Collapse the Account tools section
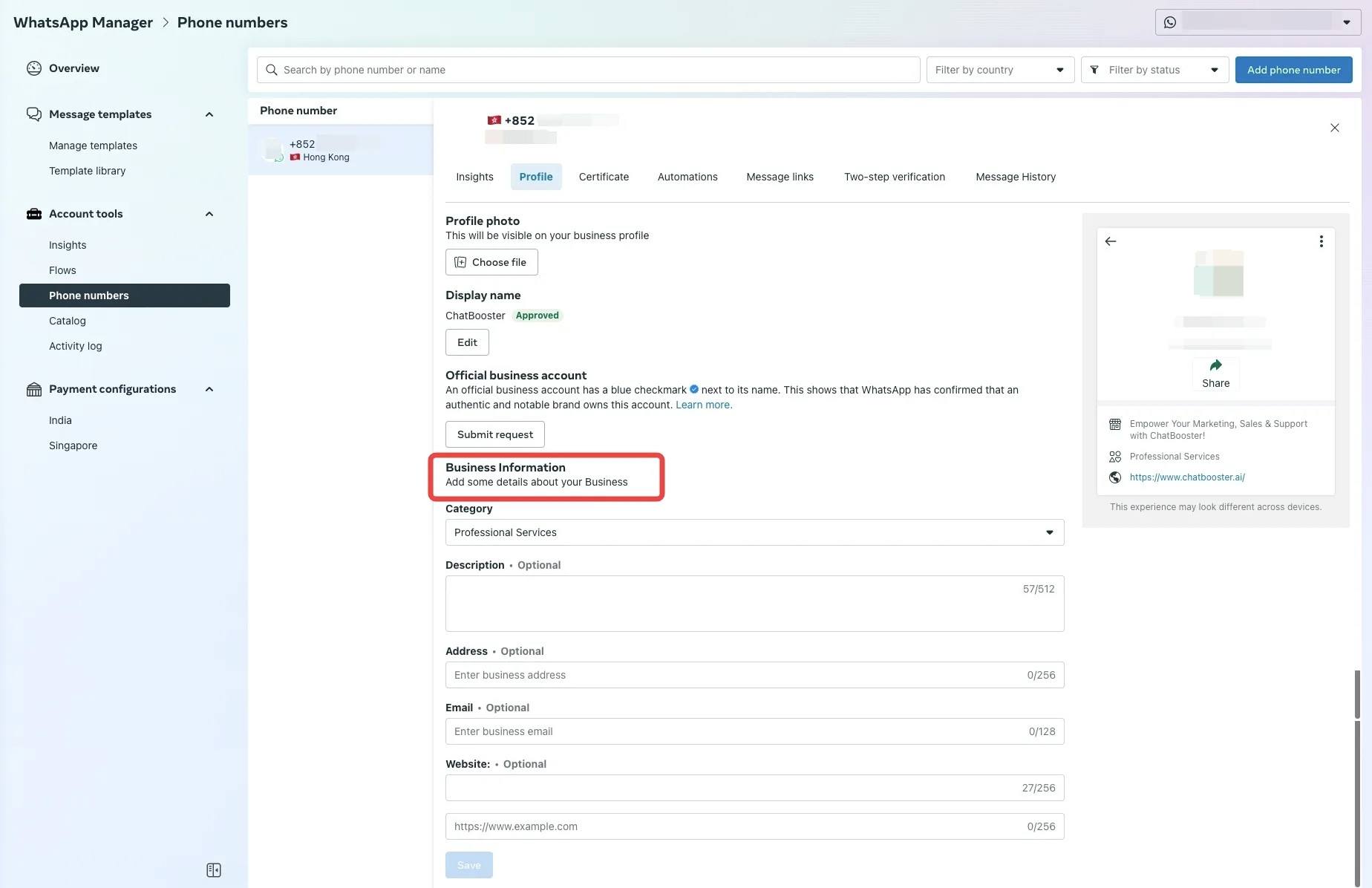This screenshot has width=1372, height=888. tap(209, 214)
